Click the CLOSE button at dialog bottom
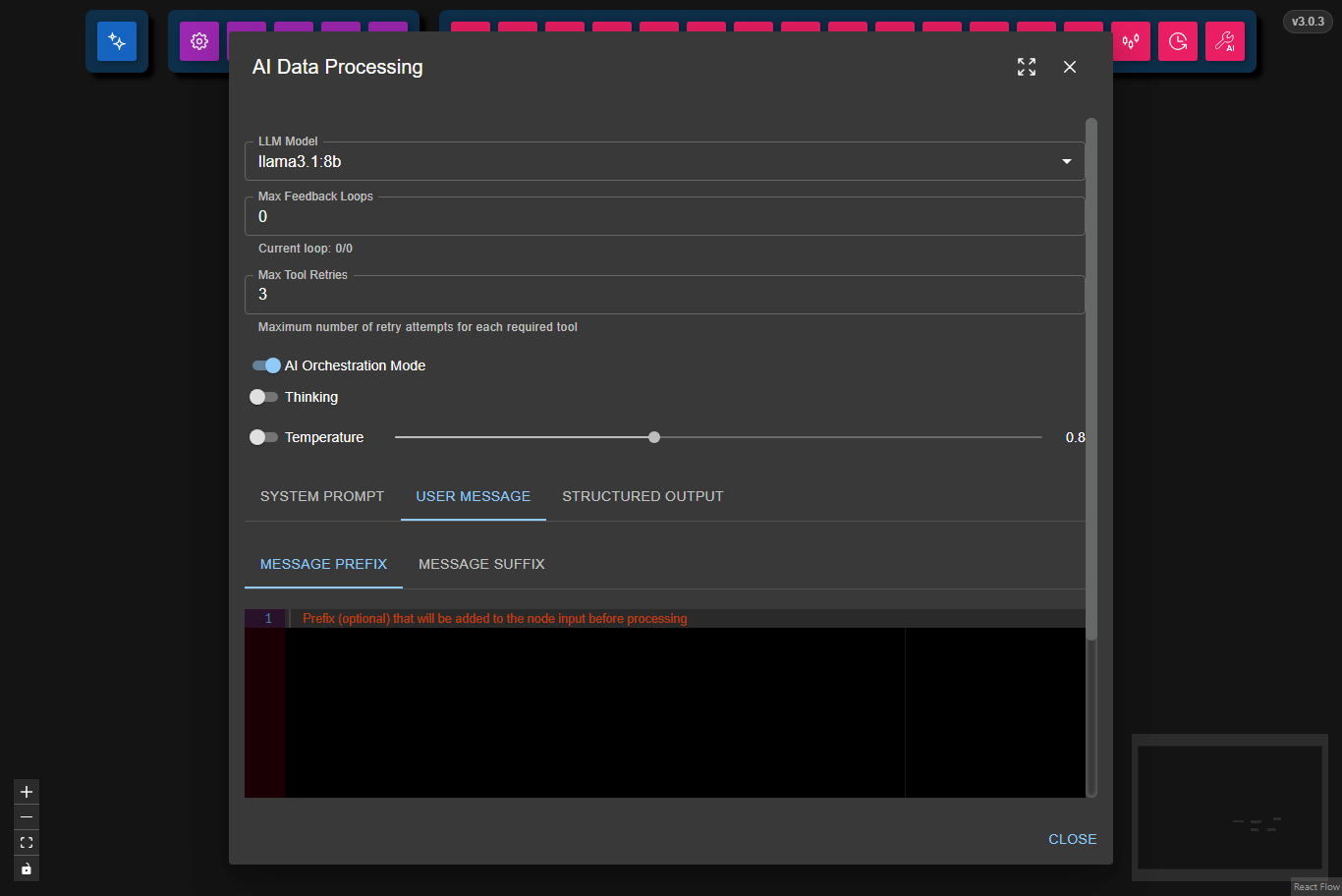 click(x=1073, y=839)
